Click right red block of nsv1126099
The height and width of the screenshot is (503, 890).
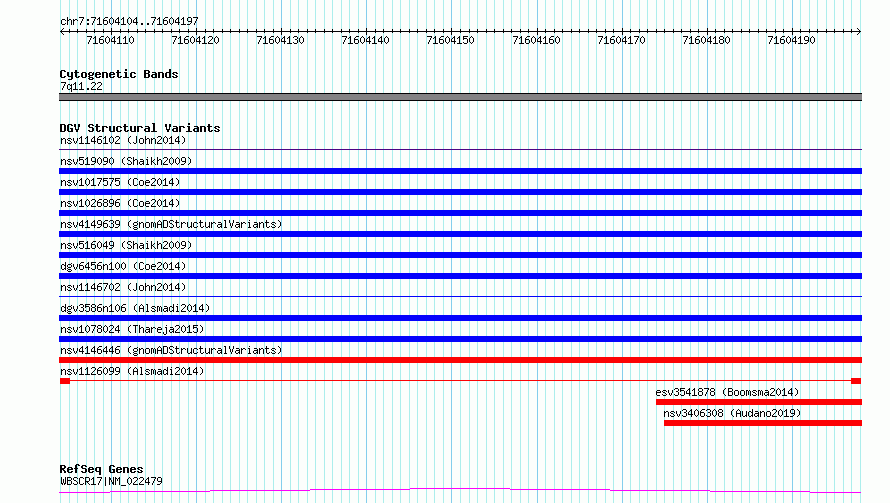pos(856,381)
